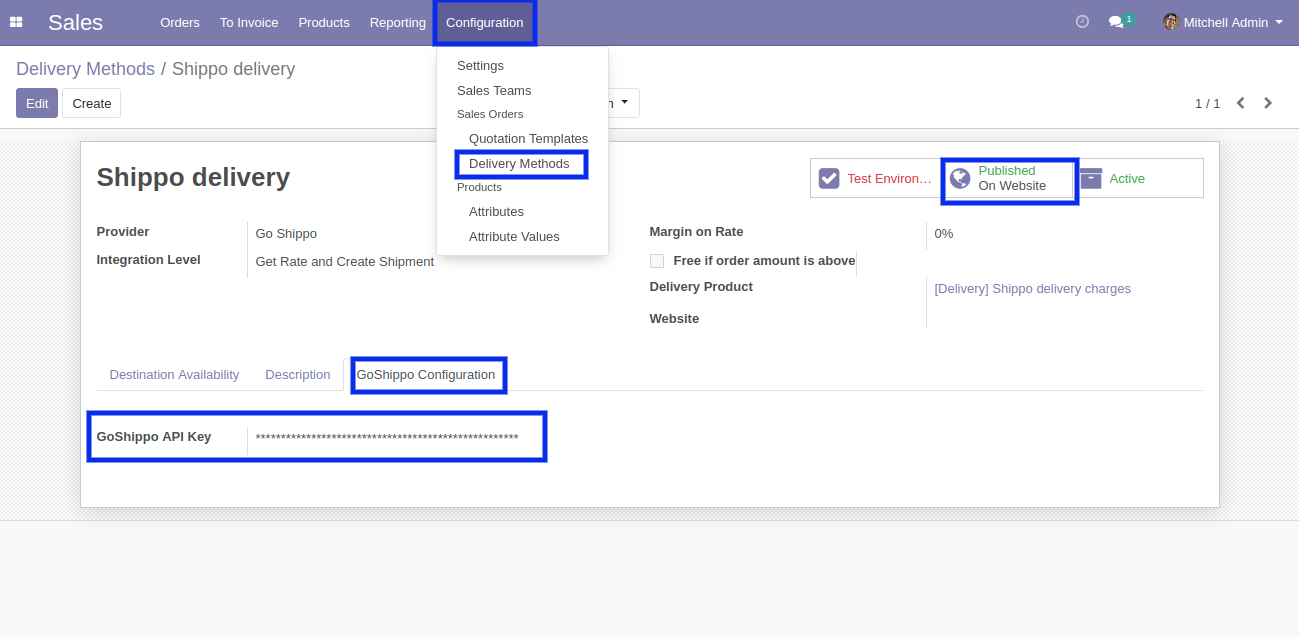1299x637 pixels.
Task: Open the conversations chat bubble icon
Action: [1117, 22]
